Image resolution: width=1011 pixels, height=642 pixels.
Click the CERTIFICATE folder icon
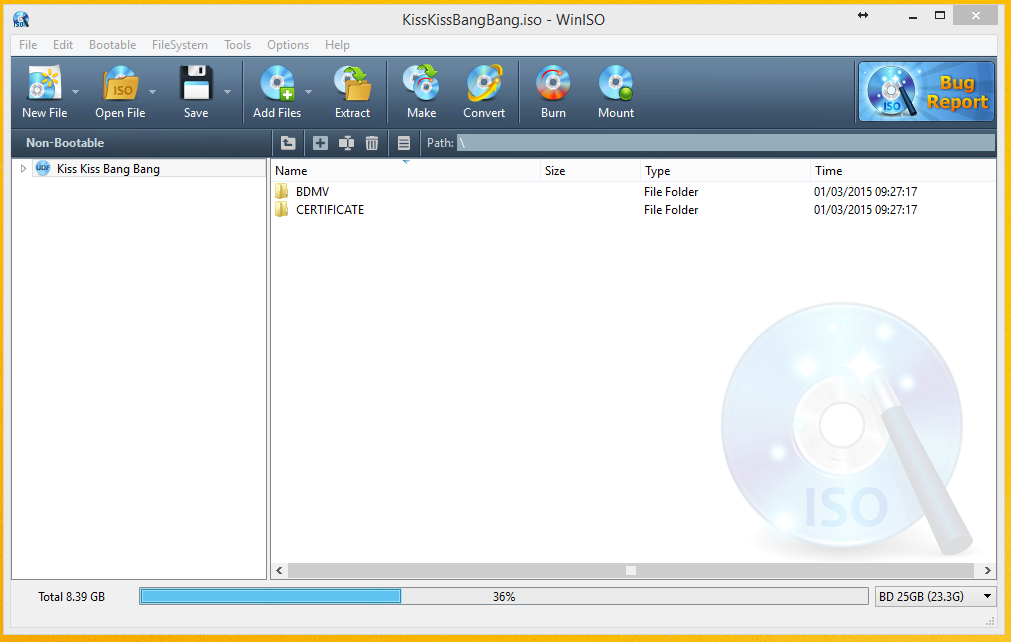point(282,209)
